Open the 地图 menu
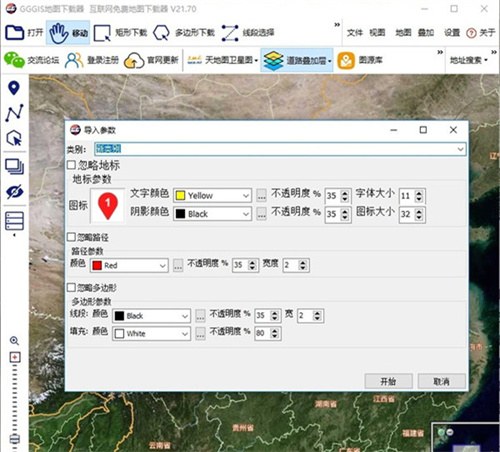The height and width of the screenshot is (452, 500). [x=403, y=33]
